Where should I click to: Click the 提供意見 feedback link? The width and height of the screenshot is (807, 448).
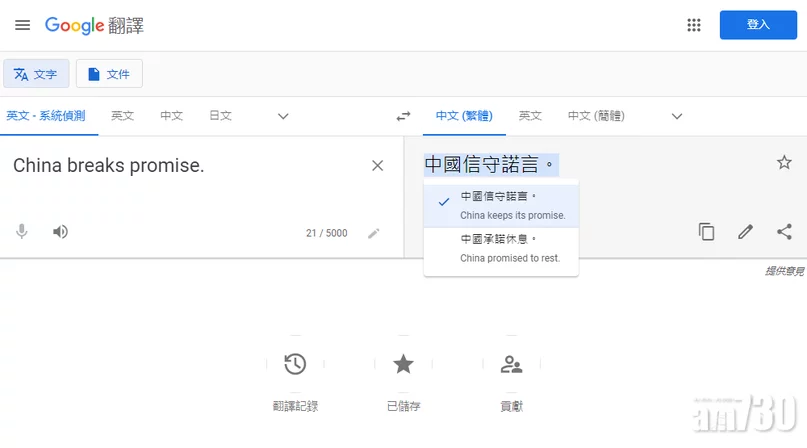[x=784, y=271]
